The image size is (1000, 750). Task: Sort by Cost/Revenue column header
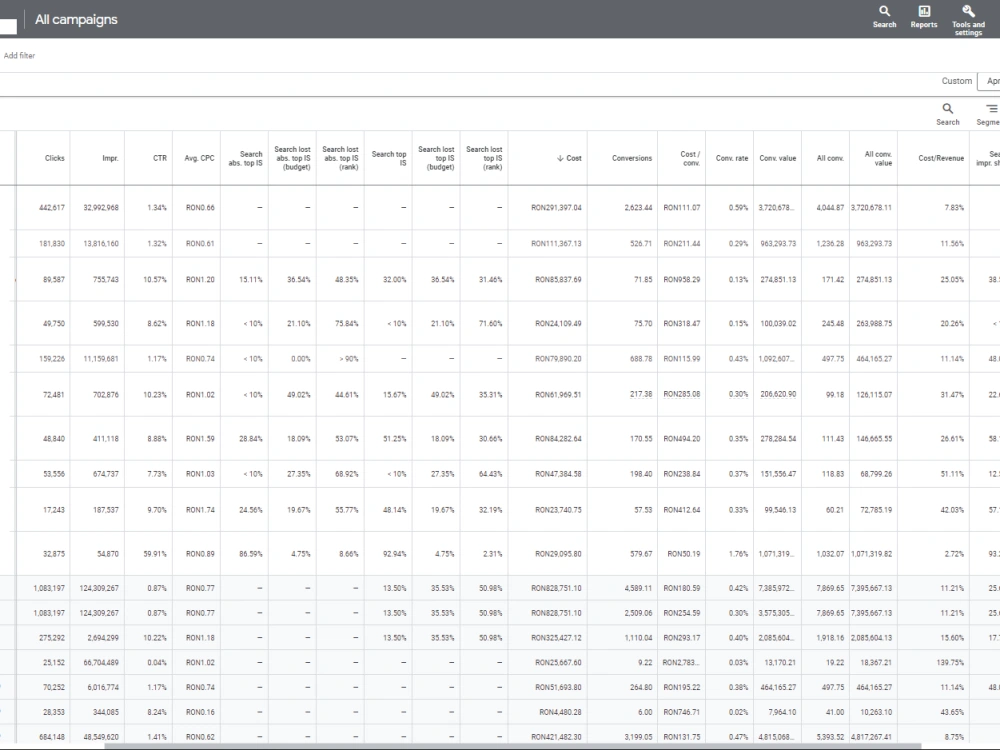pos(941,158)
